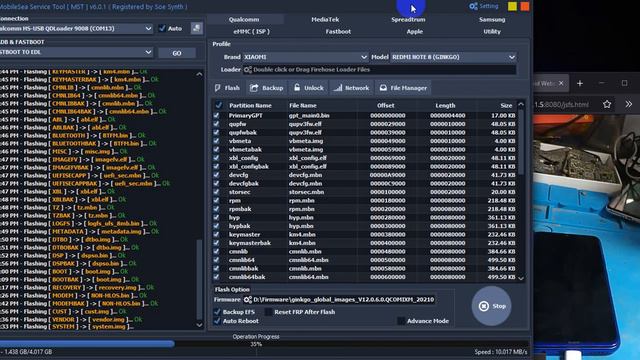Click the Backup tab icon
The width and height of the screenshot is (640, 360).
[x=254, y=88]
